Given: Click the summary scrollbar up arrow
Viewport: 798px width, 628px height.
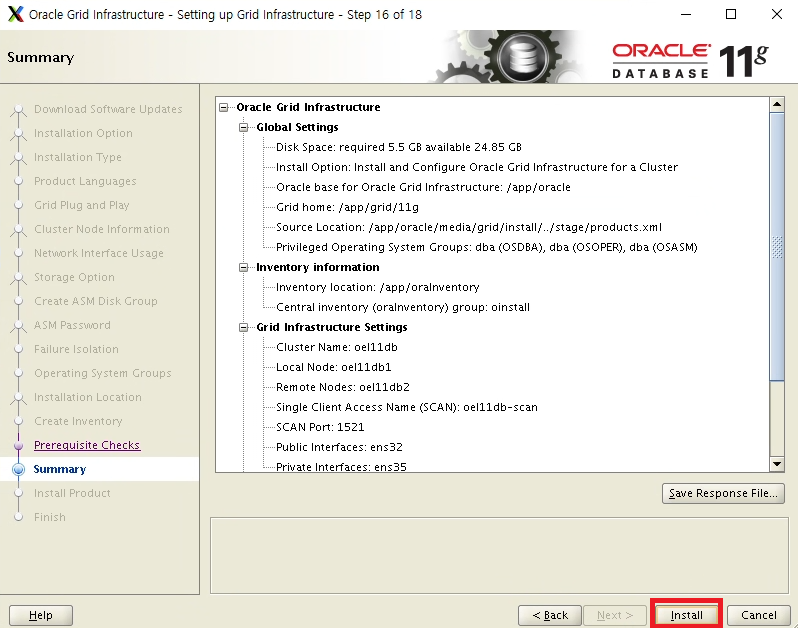Looking at the screenshot, I should point(777,105).
